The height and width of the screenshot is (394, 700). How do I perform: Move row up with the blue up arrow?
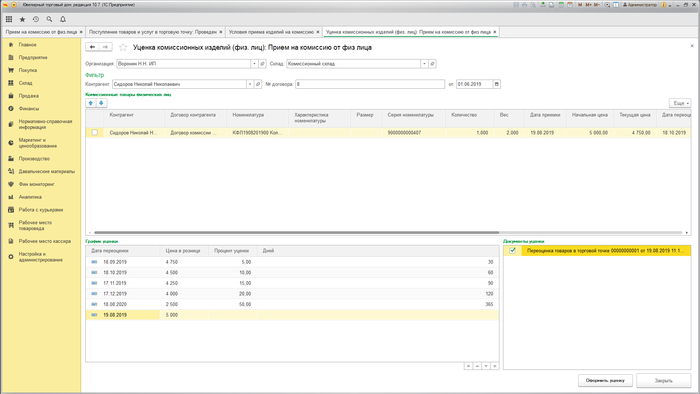click(91, 103)
